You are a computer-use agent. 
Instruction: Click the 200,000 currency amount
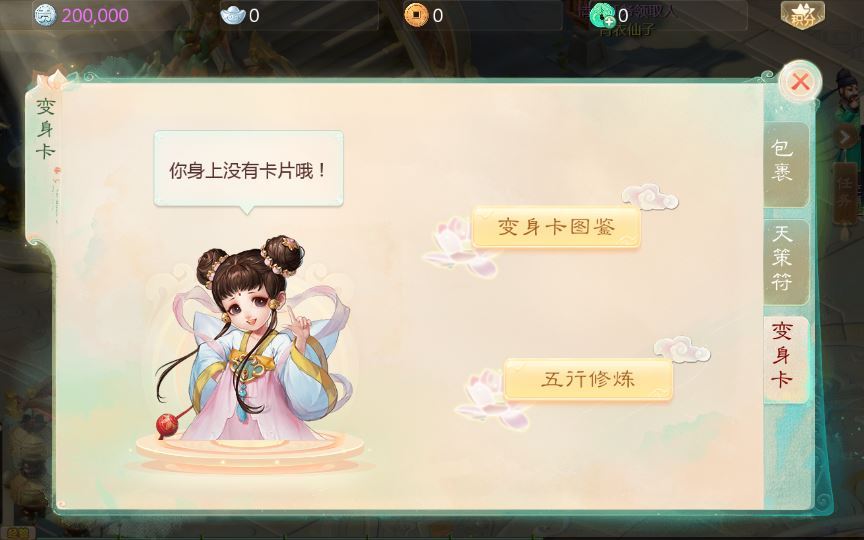tap(95, 15)
